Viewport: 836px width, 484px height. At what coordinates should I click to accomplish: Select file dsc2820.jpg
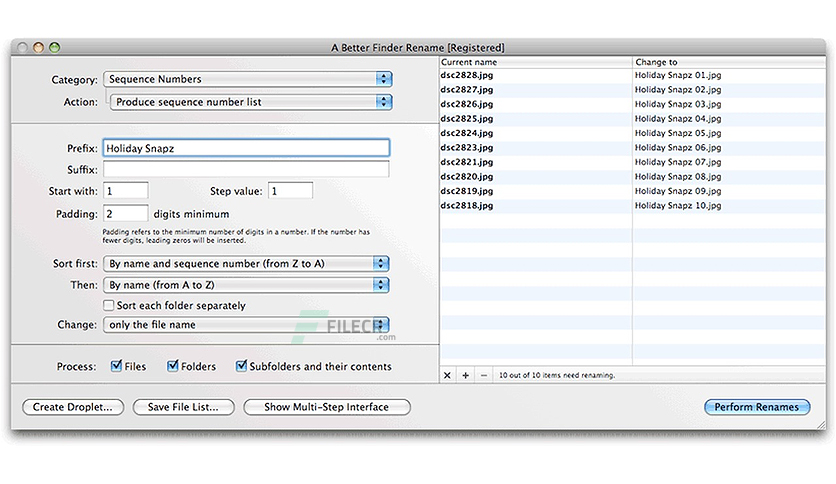click(x=467, y=176)
